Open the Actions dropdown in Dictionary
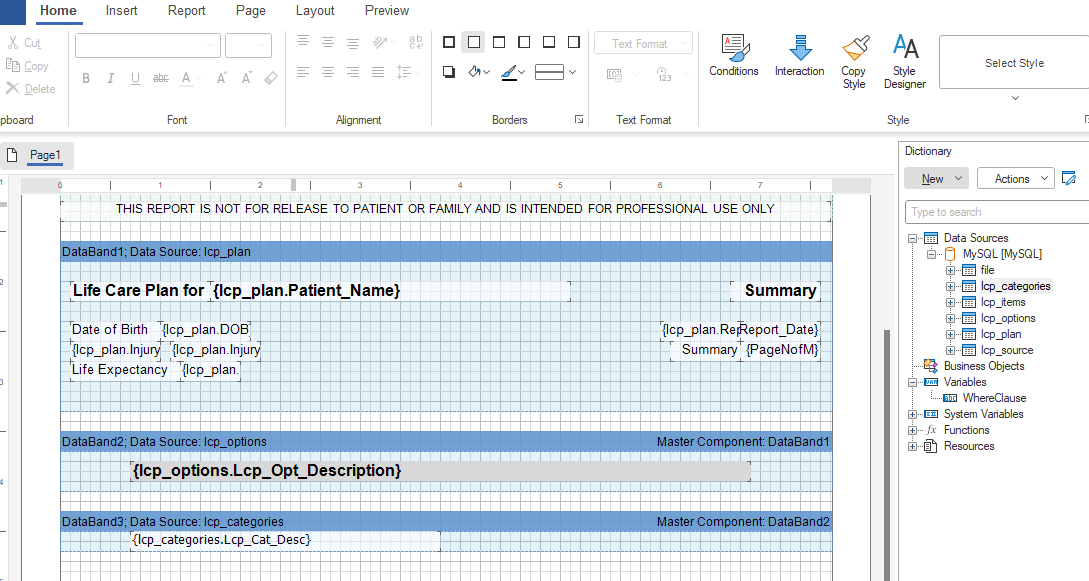1089x581 pixels. click(1015, 178)
